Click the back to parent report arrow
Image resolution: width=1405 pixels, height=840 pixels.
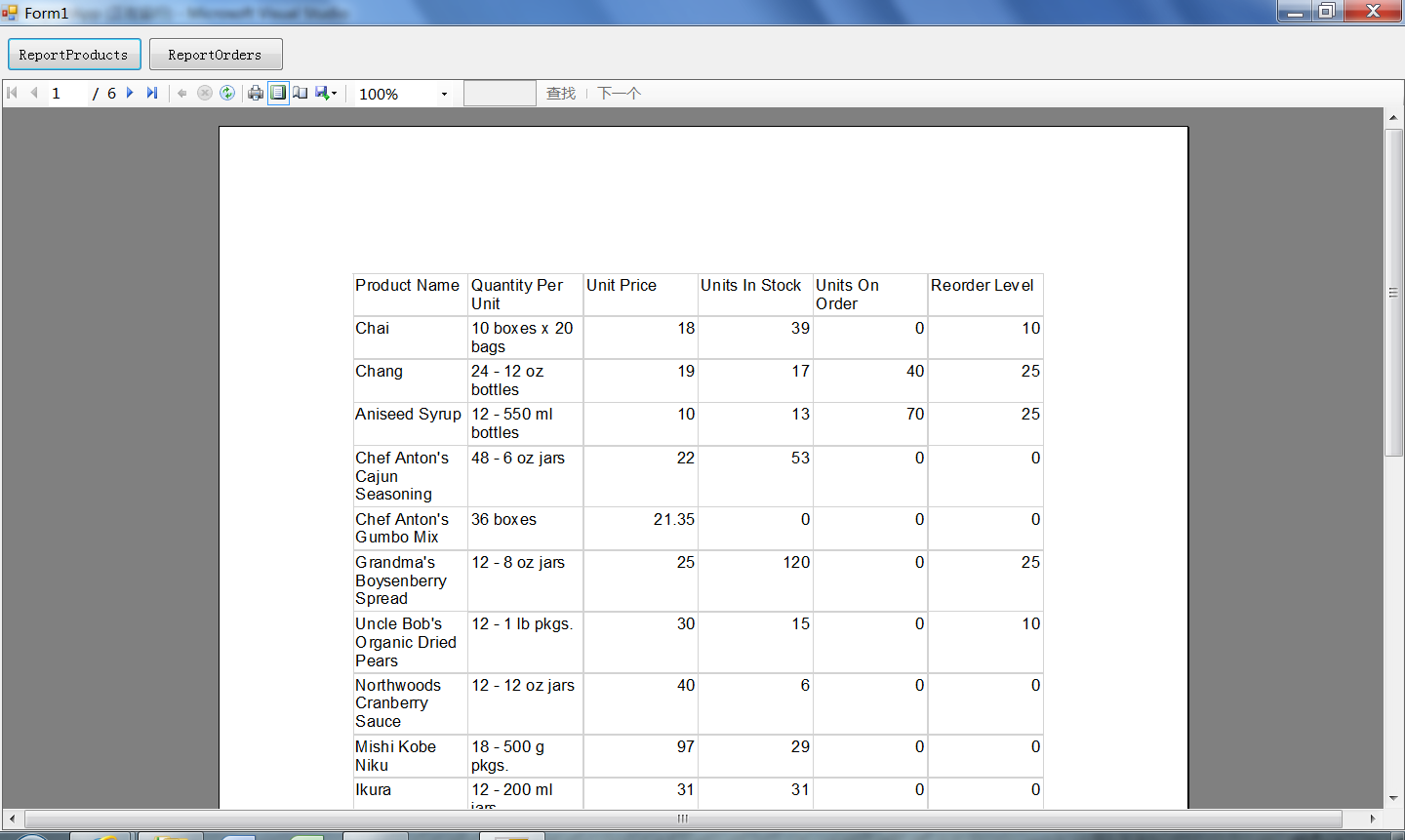(x=182, y=93)
